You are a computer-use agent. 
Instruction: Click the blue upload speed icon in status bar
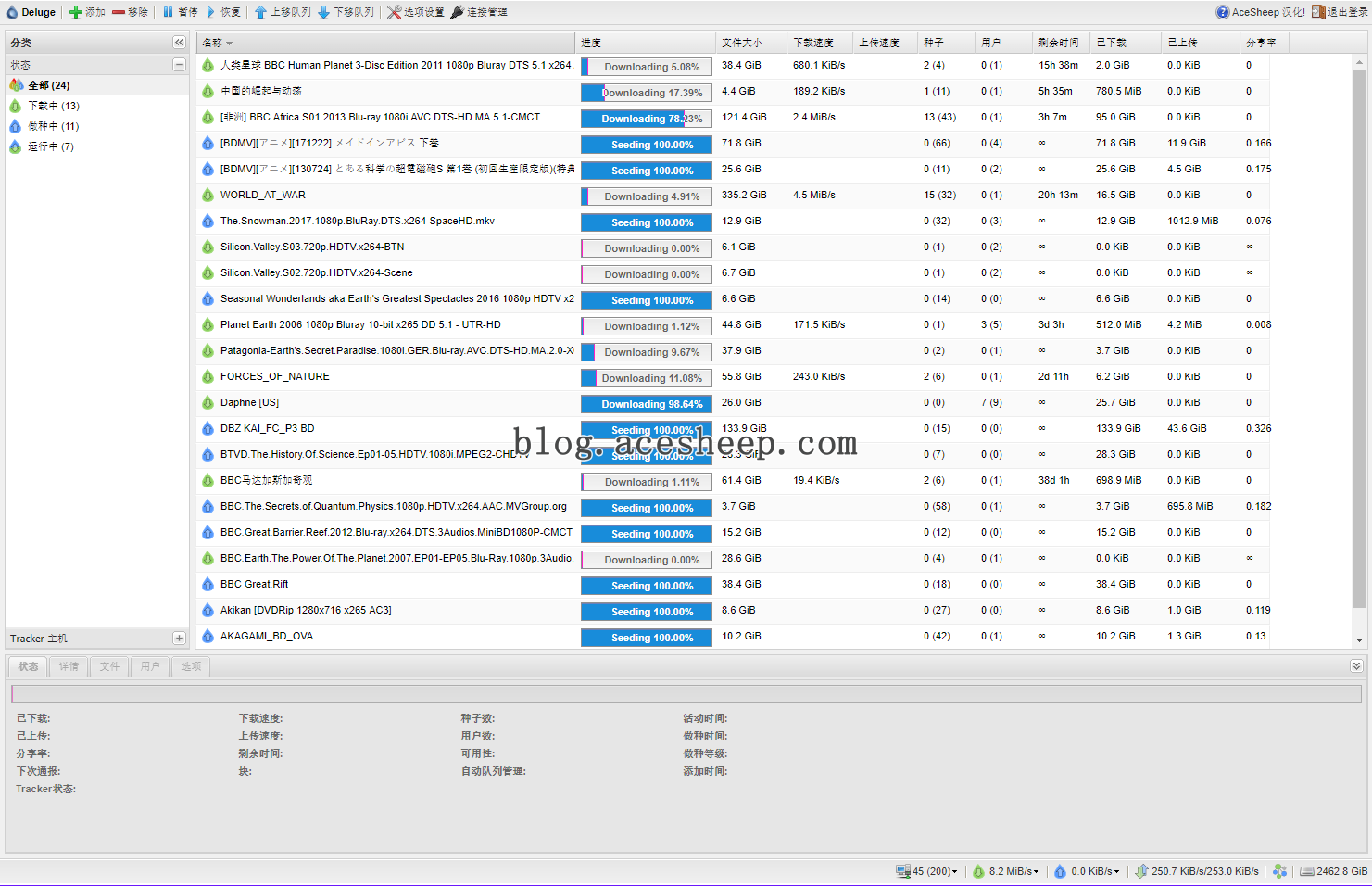tap(1060, 871)
